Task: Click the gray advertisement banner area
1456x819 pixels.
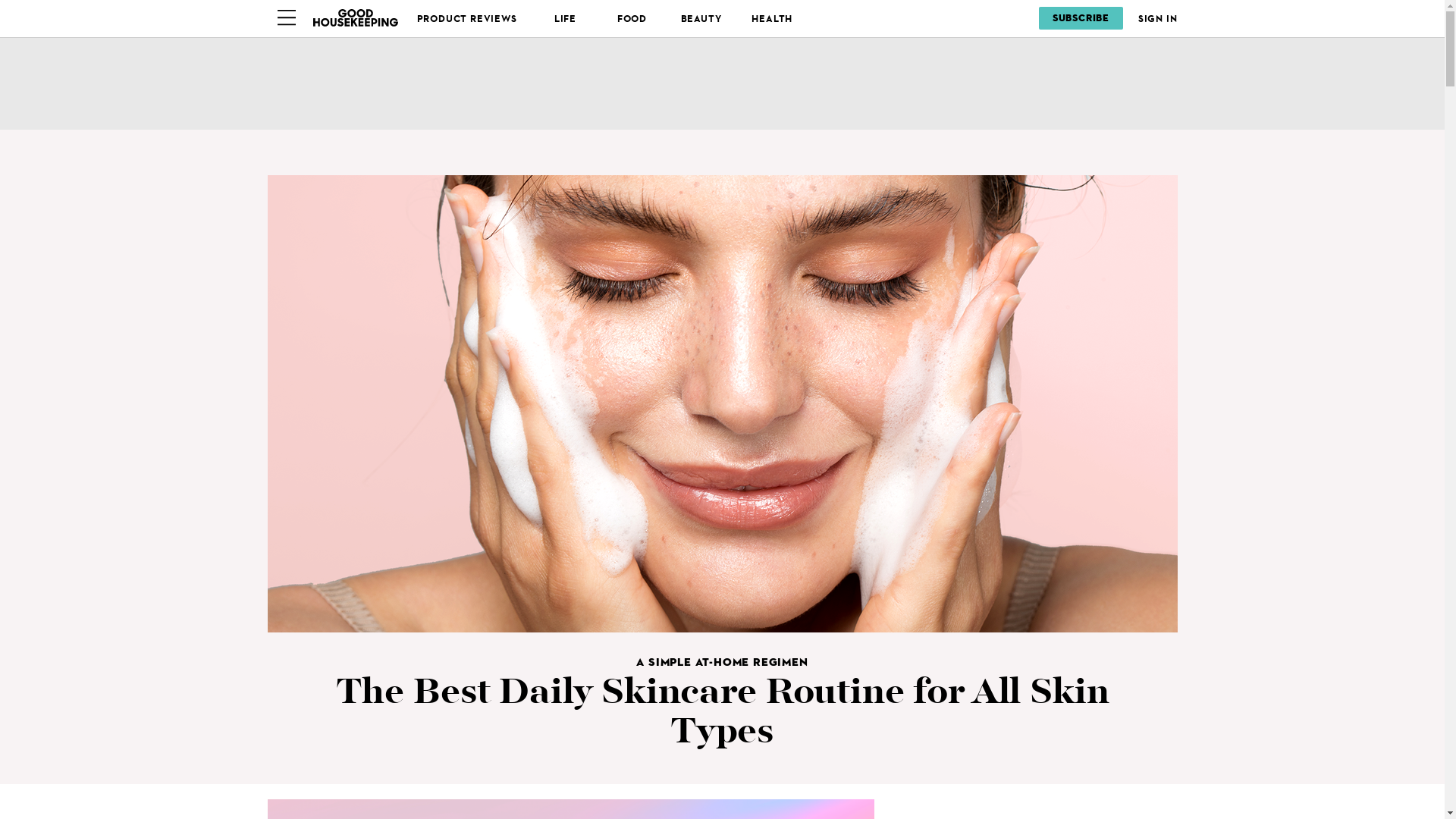Action: click(x=722, y=83)
